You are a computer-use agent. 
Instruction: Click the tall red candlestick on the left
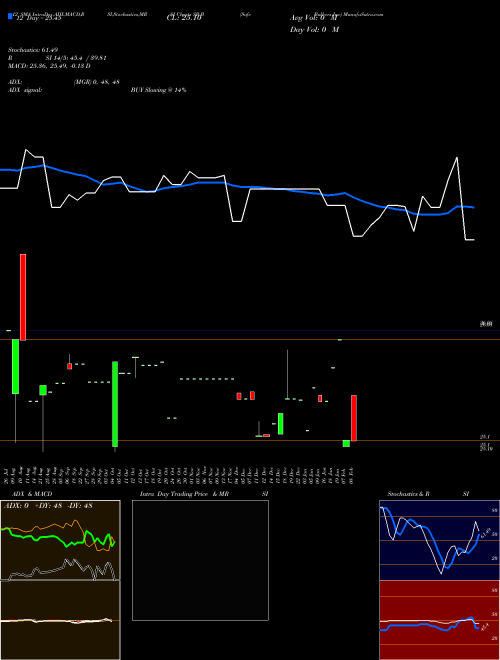point(23,297)
